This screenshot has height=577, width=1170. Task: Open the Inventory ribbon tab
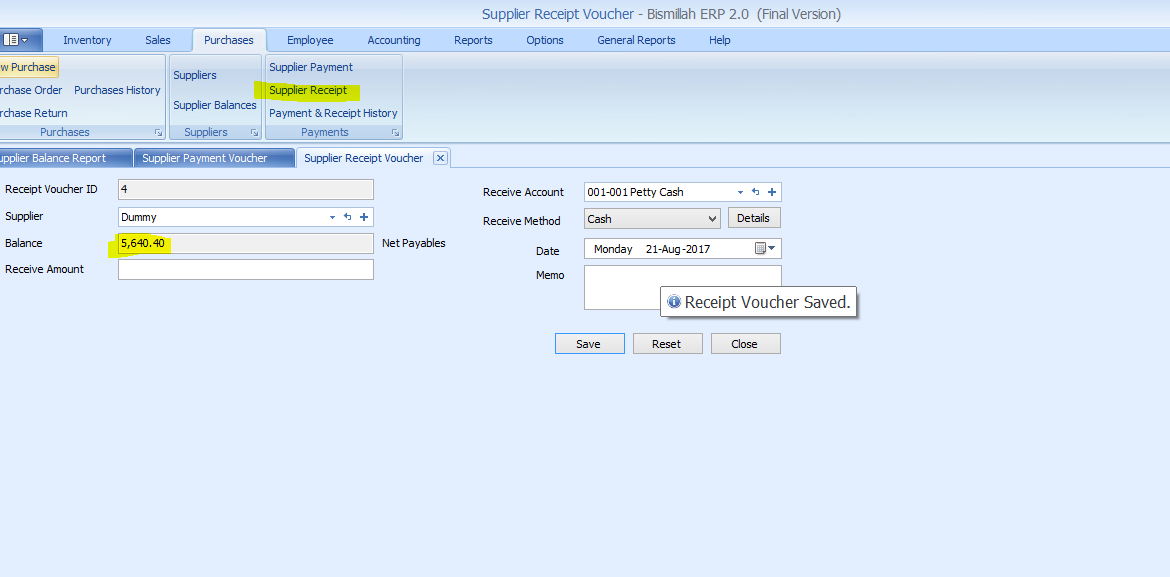tap(87, 40)
